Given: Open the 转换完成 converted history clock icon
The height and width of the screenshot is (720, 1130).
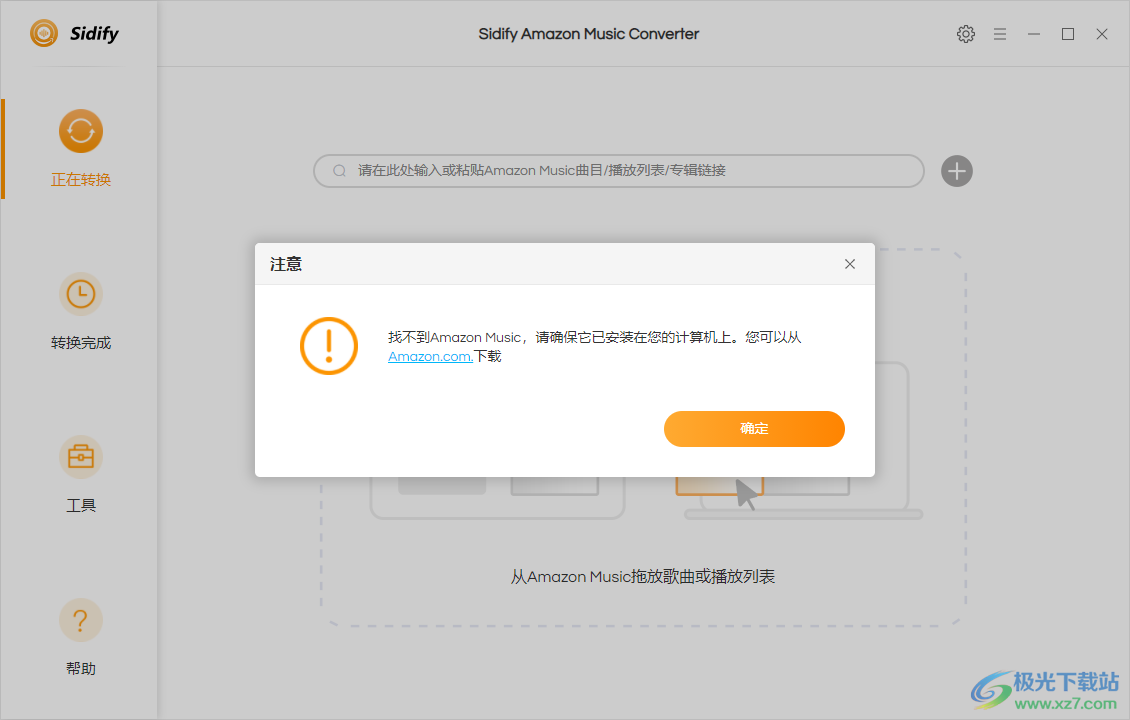Looking at the screenshot, I should click(81, 294).
